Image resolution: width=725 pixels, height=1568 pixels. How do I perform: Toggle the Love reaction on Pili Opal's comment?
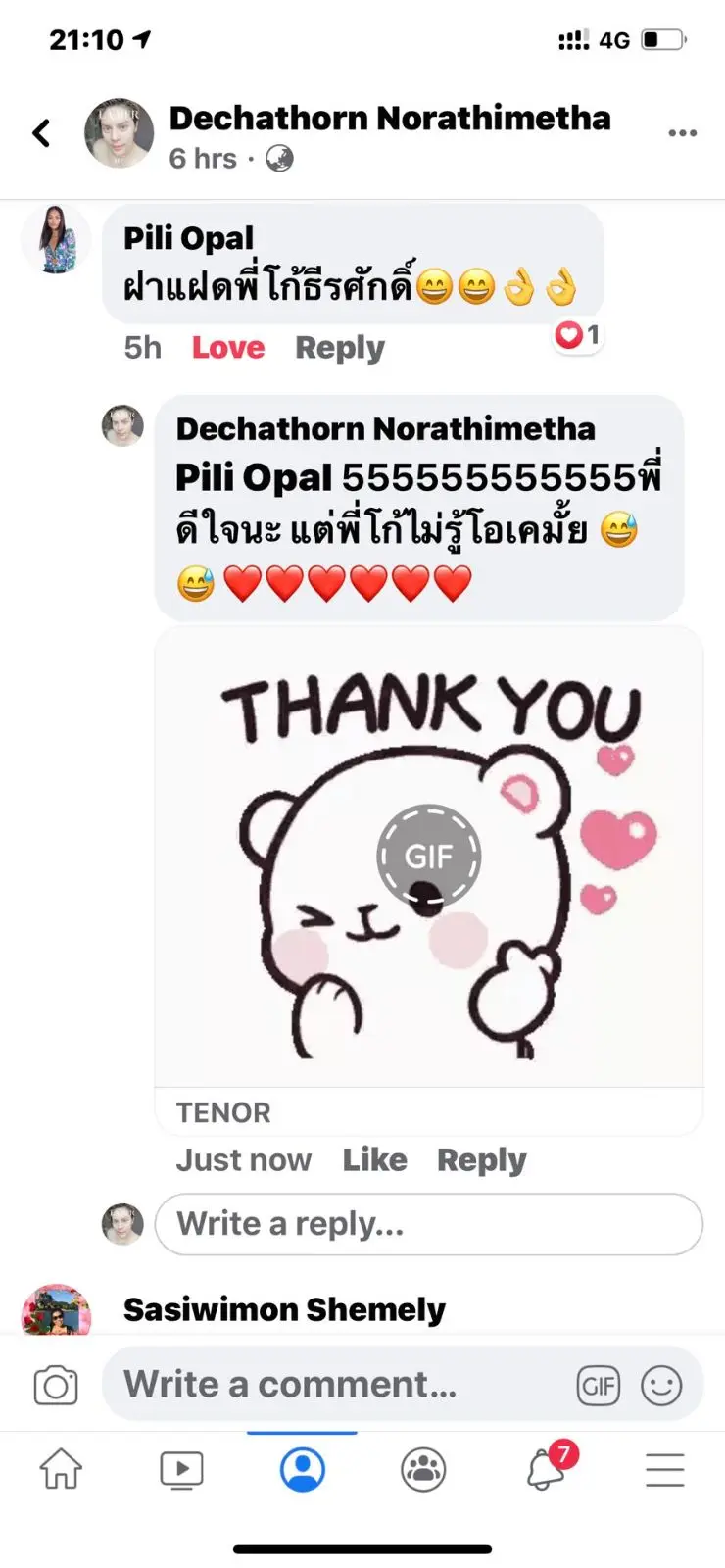click(x=228, y=348)
